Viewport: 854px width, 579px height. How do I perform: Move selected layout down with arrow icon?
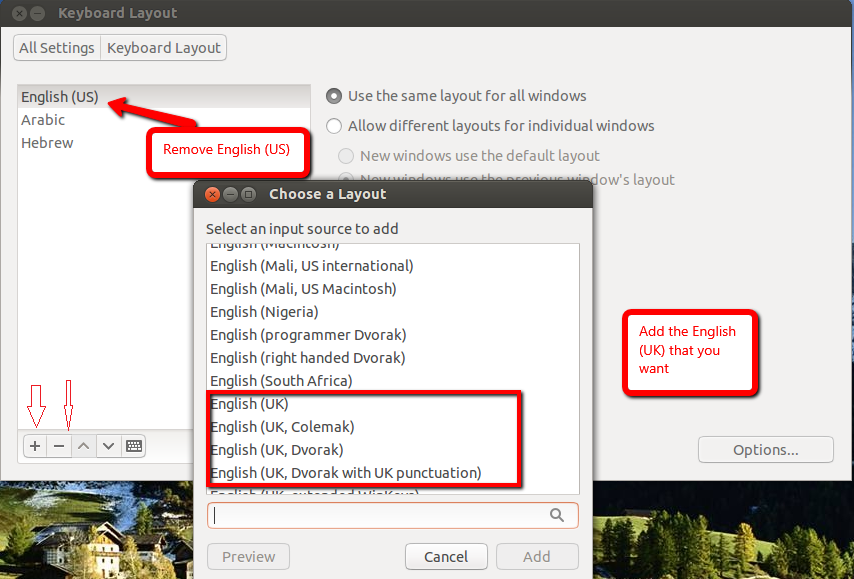pos(108,446)
